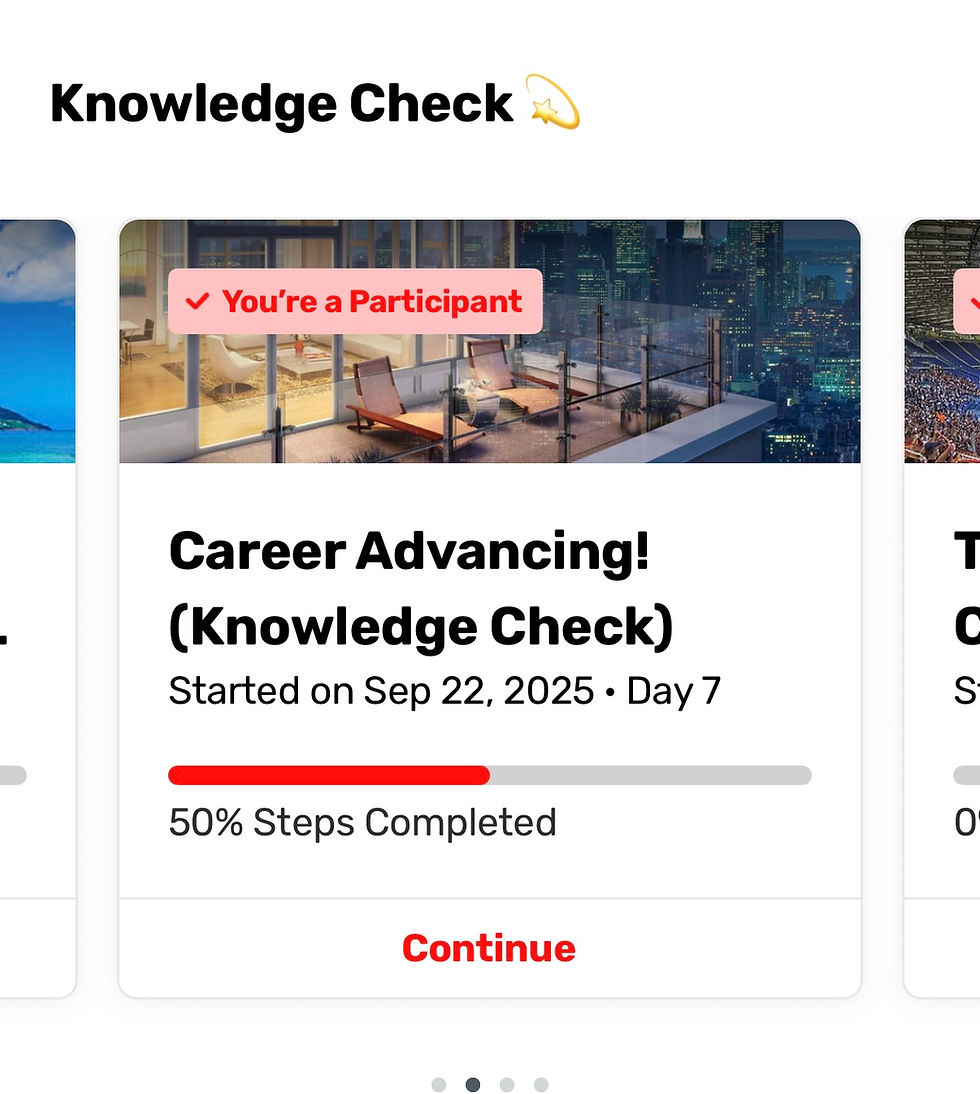The image size is (980, 1094).
Task: Click the "You're a Participant" badge
Action: [355, 301]
